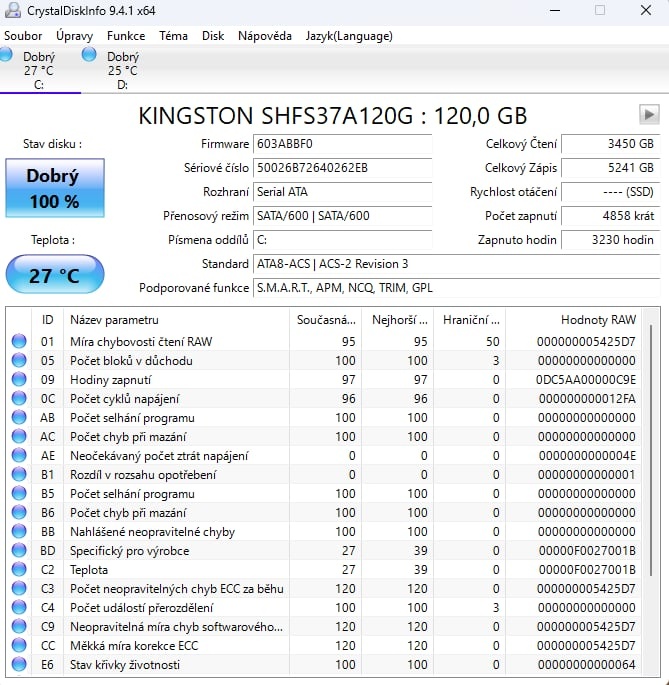The image size is (669, 685).
Task: Select drive D: disk tab
Action: click(x=123, y=70)
